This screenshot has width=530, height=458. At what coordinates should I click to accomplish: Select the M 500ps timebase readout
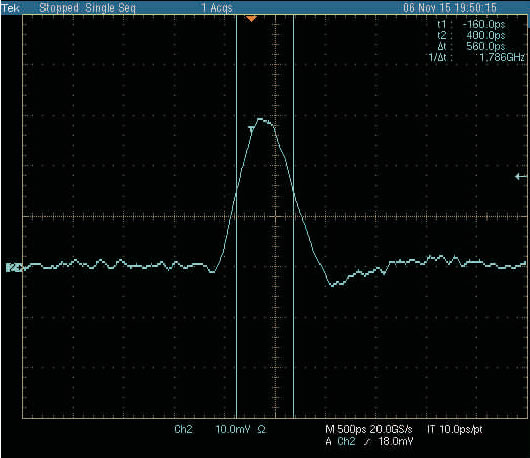(345, 429)
